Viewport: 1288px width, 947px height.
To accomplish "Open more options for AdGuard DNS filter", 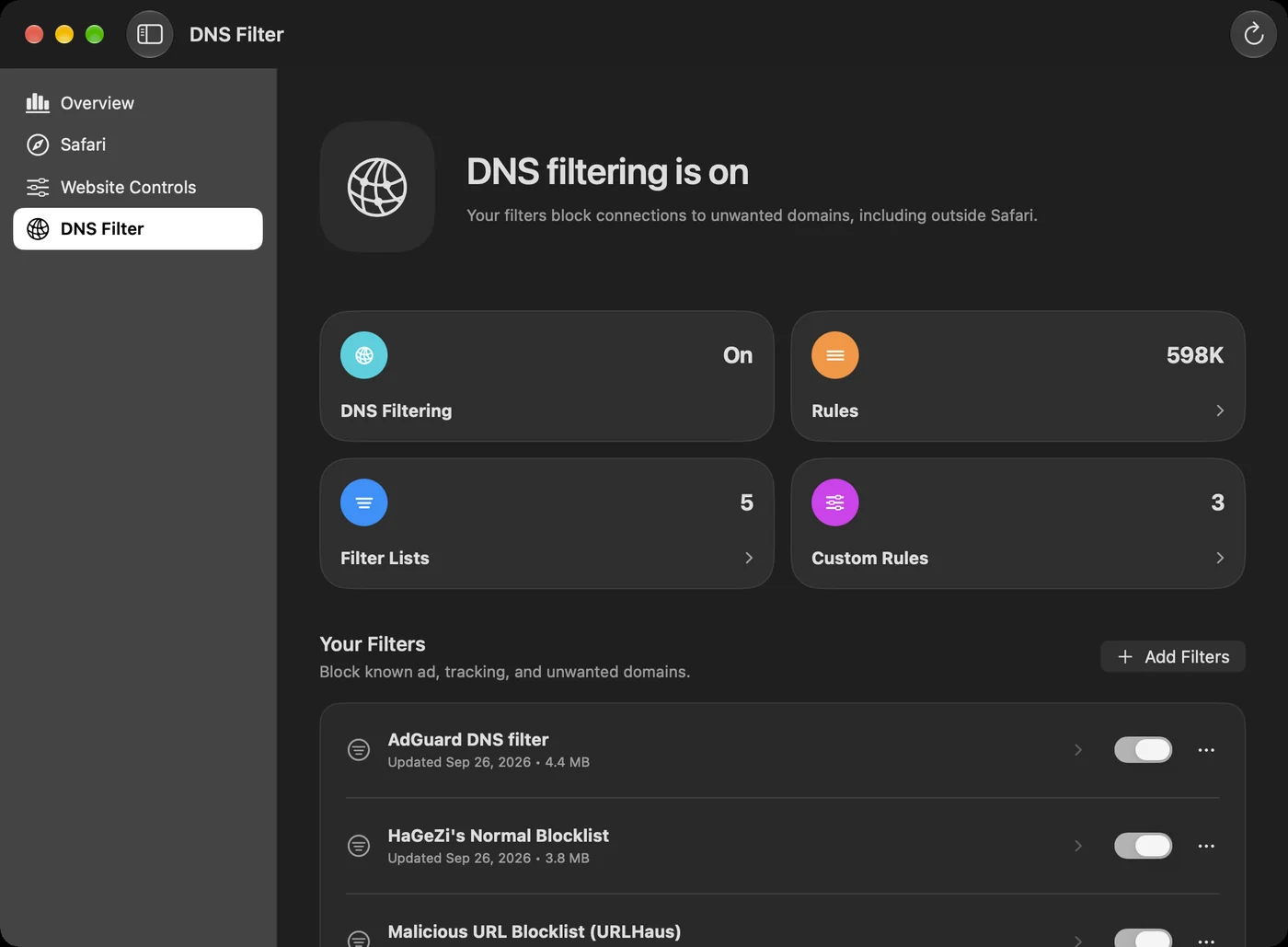I will click(1206, 750).
